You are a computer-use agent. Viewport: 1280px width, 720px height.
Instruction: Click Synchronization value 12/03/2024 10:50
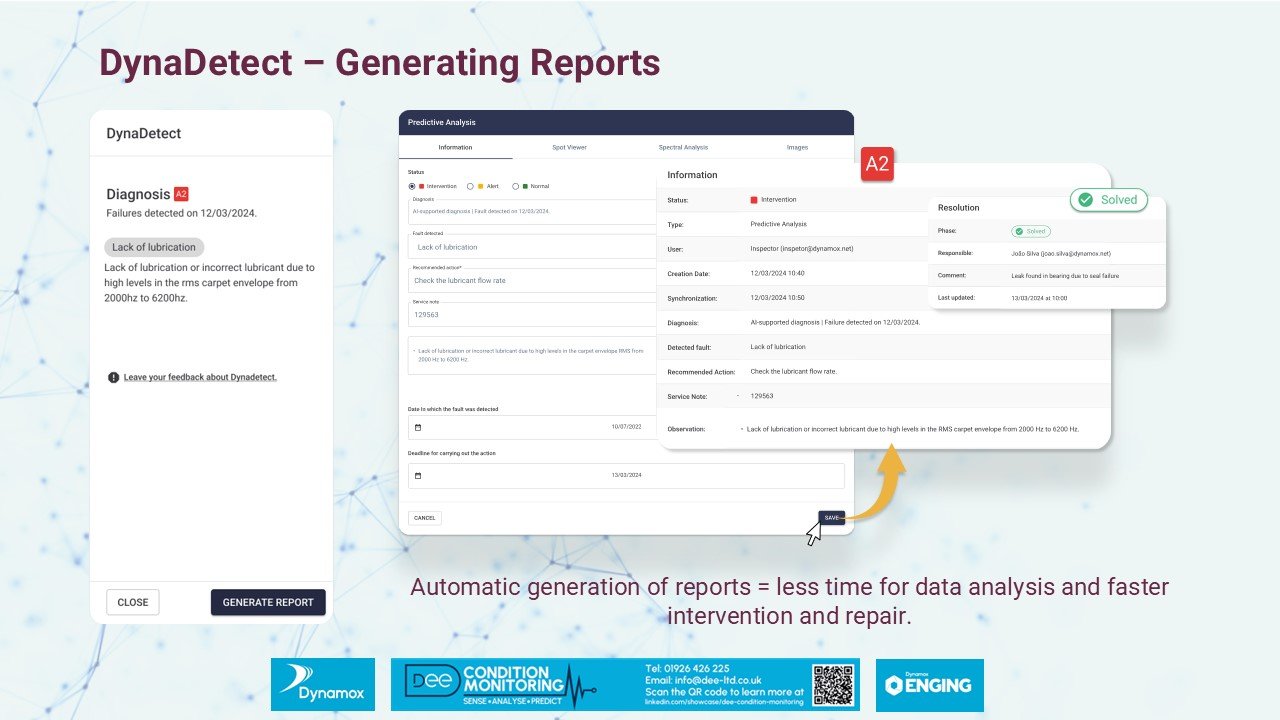tap(777, 298)
